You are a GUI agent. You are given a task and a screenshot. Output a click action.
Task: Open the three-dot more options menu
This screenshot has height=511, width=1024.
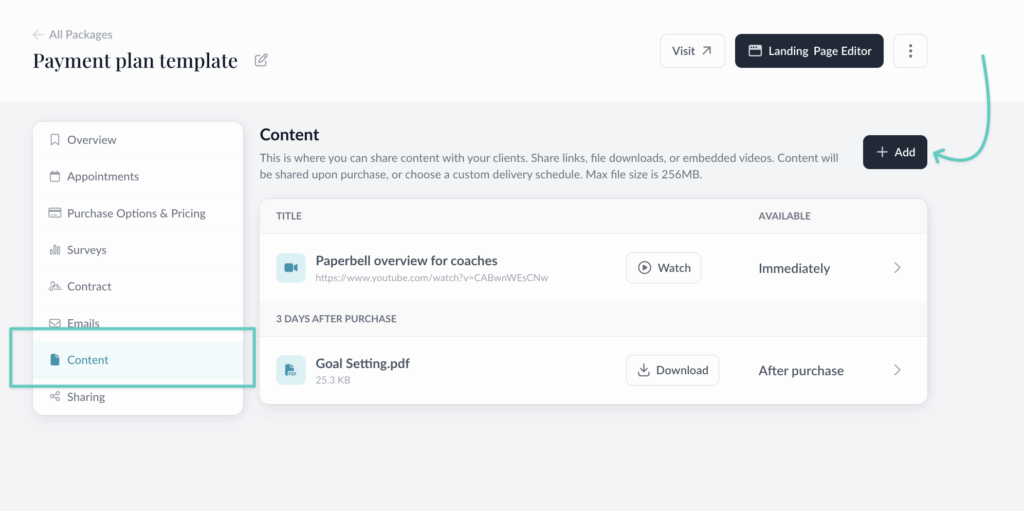[x=909, y=51]
